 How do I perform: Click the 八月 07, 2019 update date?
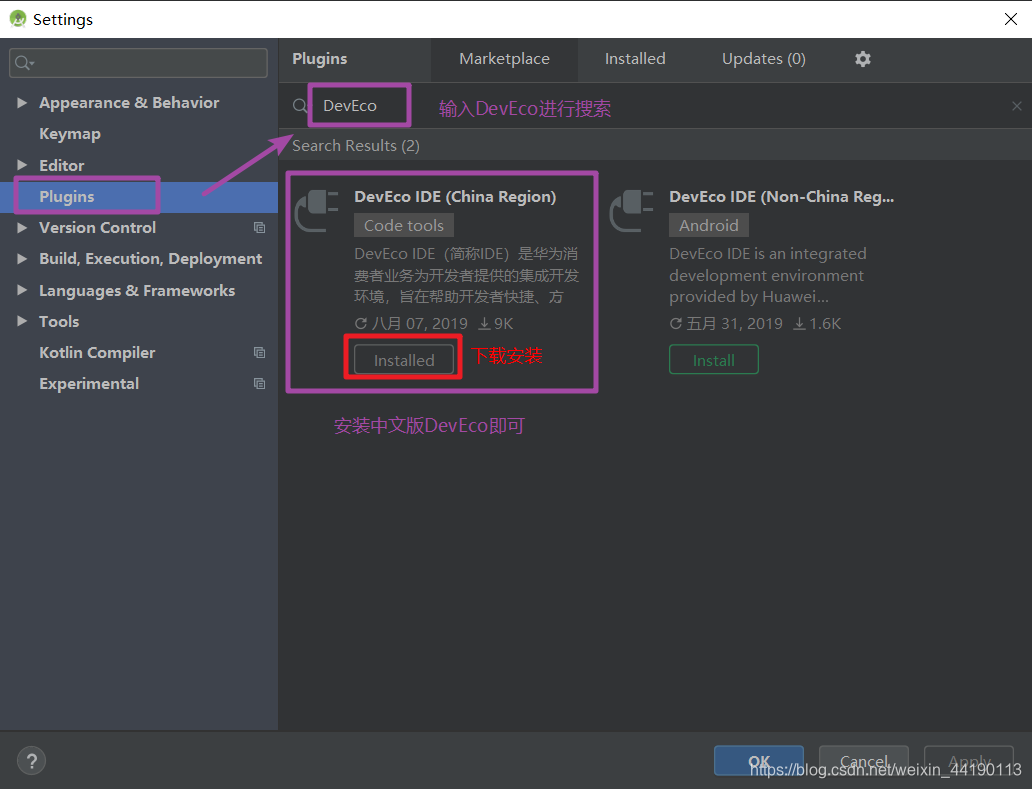(x=411, y=324)
